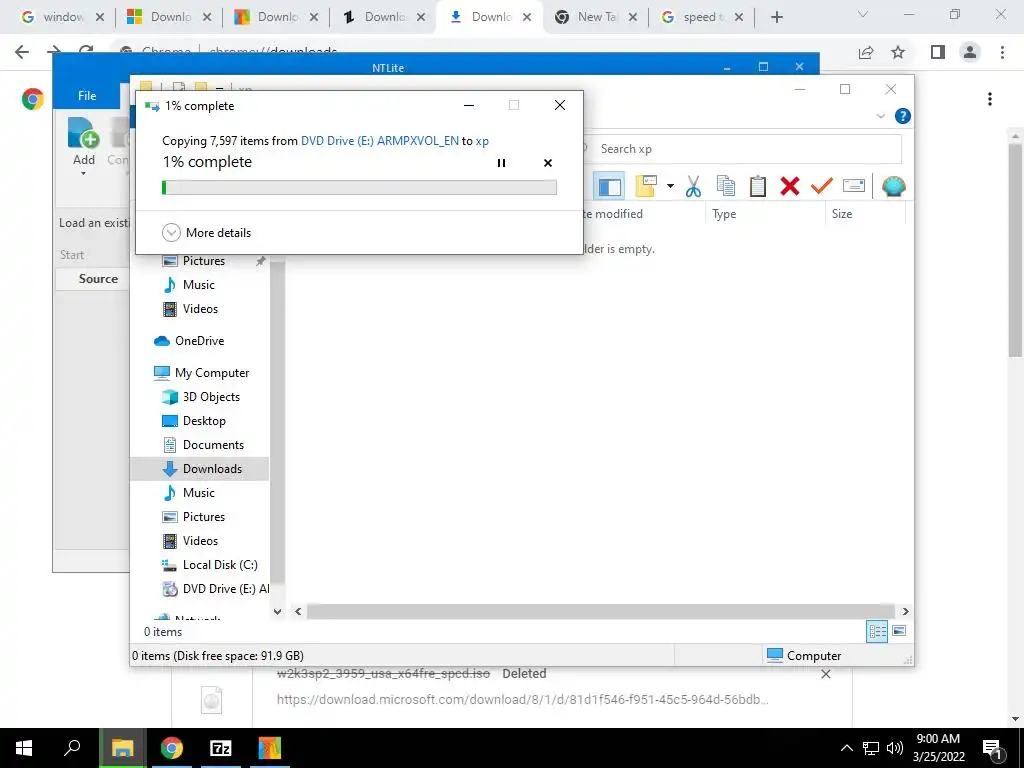Toggle the navigation pane toolbar icon

(609, 186)
